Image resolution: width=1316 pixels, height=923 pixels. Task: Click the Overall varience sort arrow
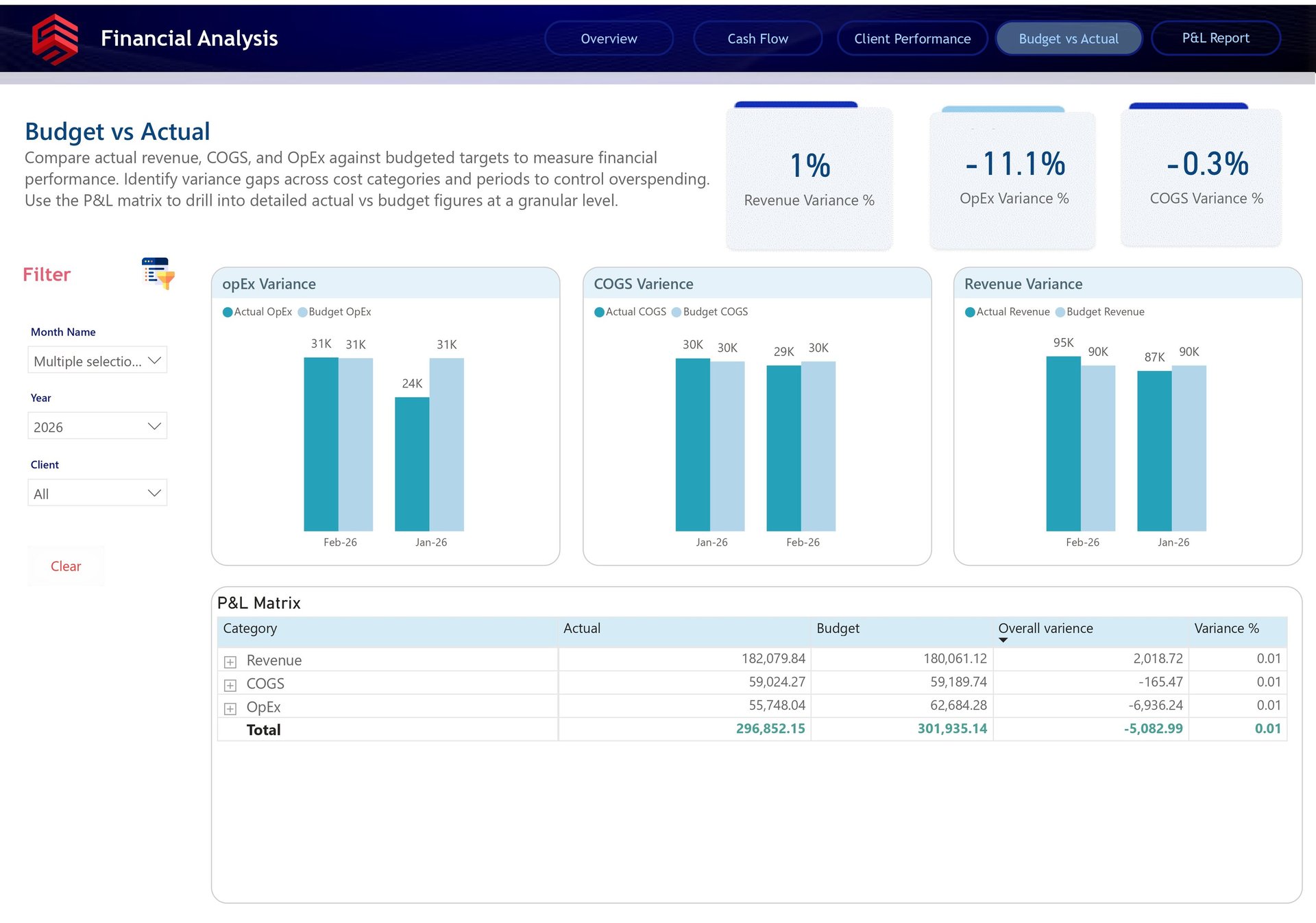tap(1003, 640)
